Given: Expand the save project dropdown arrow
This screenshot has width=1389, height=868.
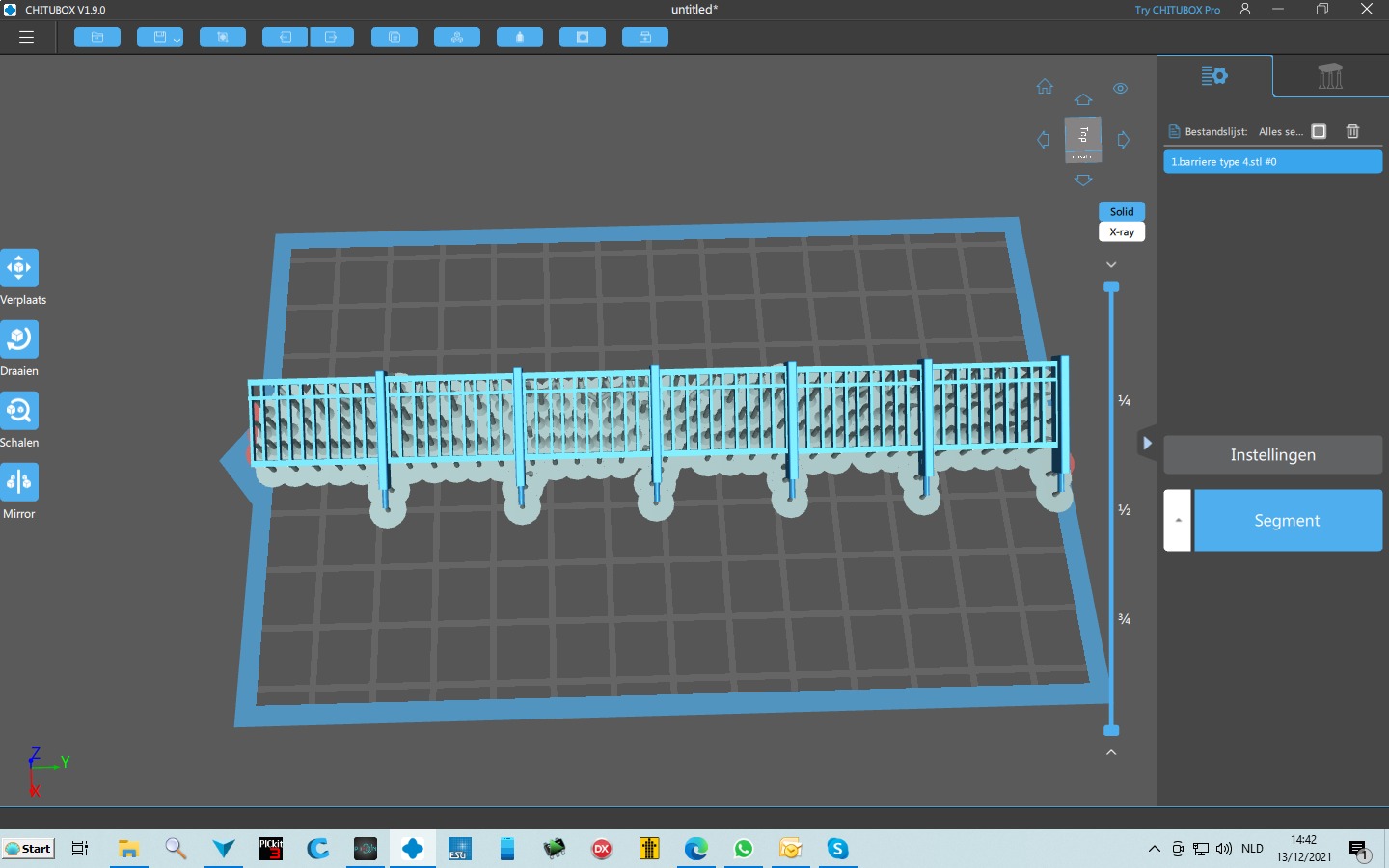Looking at the screenshot, I should [x=177, y=39].
